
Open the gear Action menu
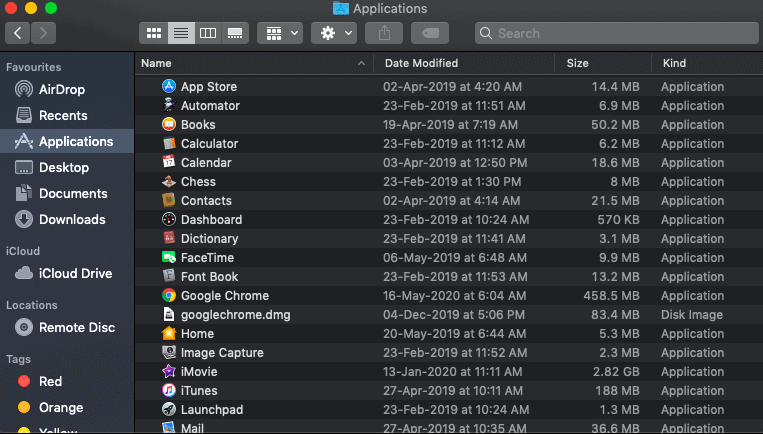[x=334, y=33]
